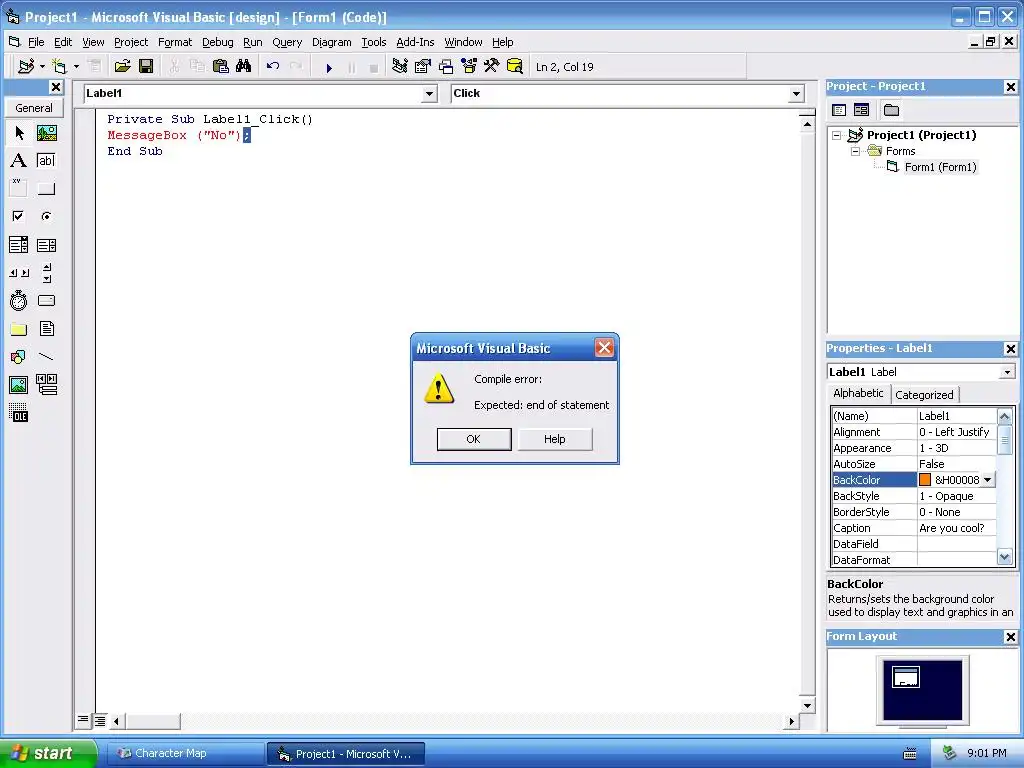The width and height of the screenshot is (1024, 768).
Task: Click View Object in the Project panel
Action: 861,110
